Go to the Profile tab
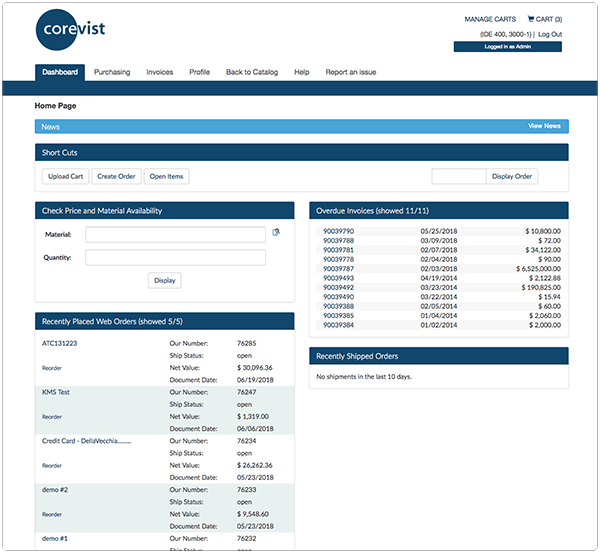600x553 pixels. [x=199, y=72]
